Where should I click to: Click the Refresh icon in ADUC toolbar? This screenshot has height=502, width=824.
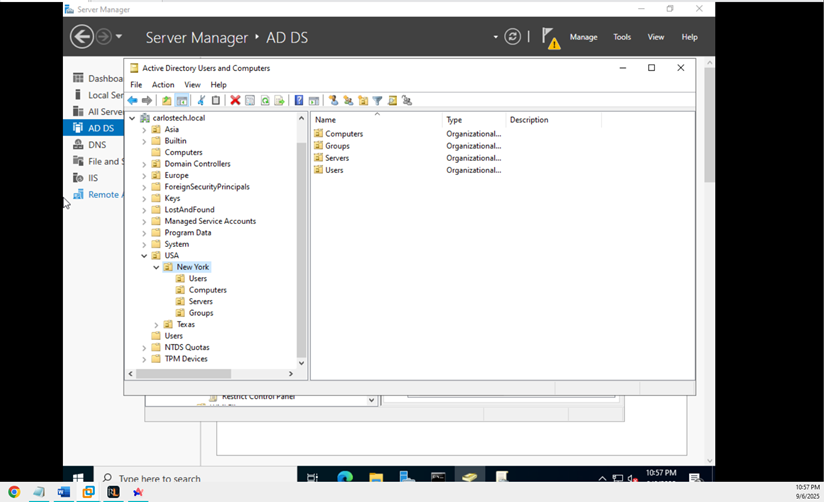click(265, 101)
